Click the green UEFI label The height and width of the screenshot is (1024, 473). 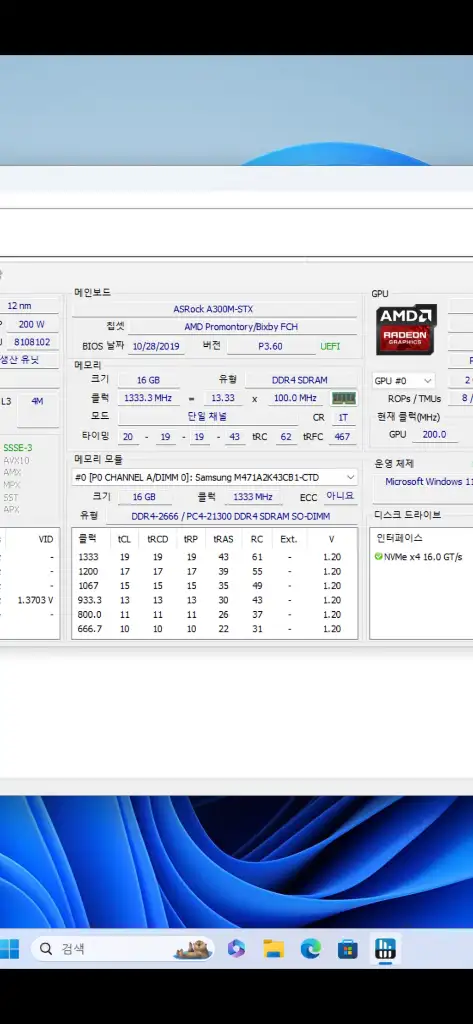point(330,346)
